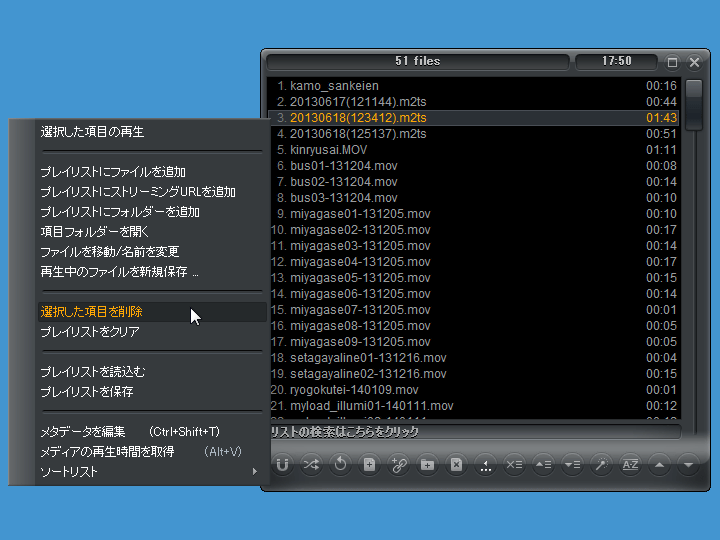Click the remove file icon
The image size is (720, 540).
pyautogui.click(x=456, y=465)
